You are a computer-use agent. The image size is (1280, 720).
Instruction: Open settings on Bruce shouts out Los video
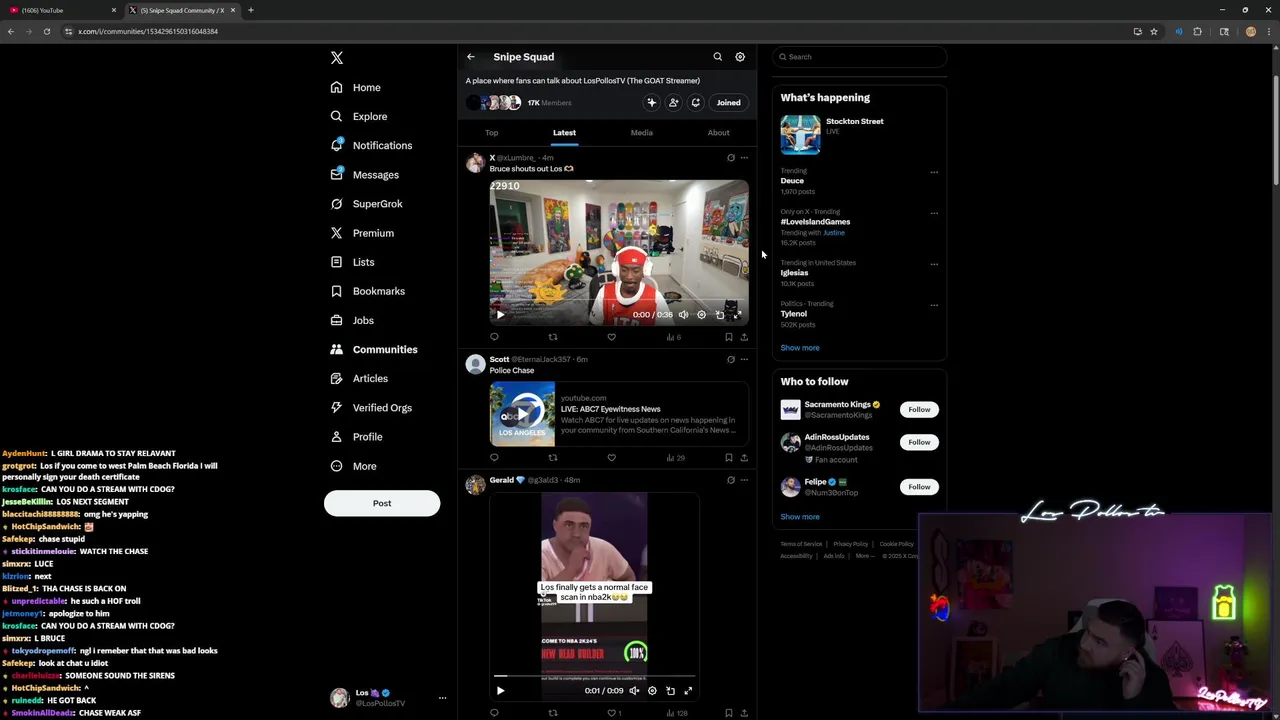click(x=701, y=315)
